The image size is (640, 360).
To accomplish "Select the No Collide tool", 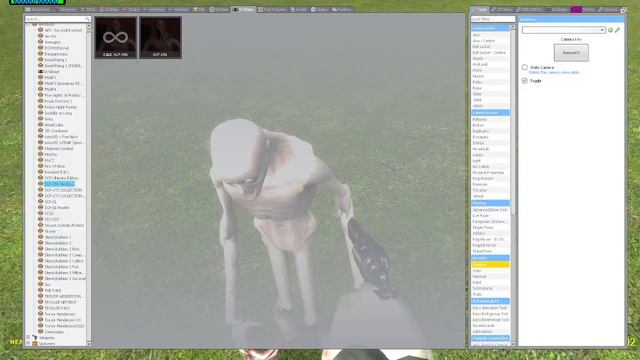I will pyautogui.click(x=490, y=167).
